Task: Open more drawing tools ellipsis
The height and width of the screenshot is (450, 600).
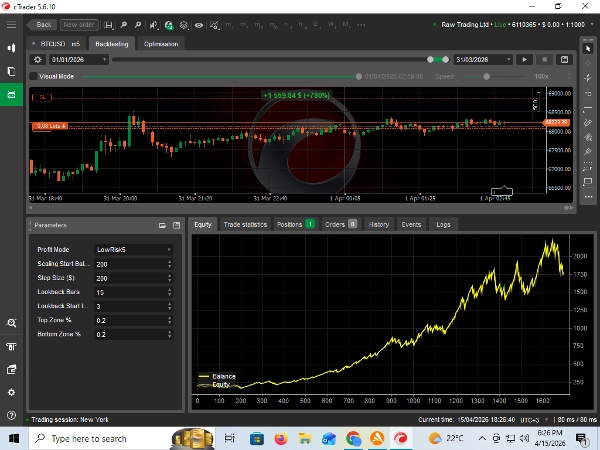Action: point(588,196)
